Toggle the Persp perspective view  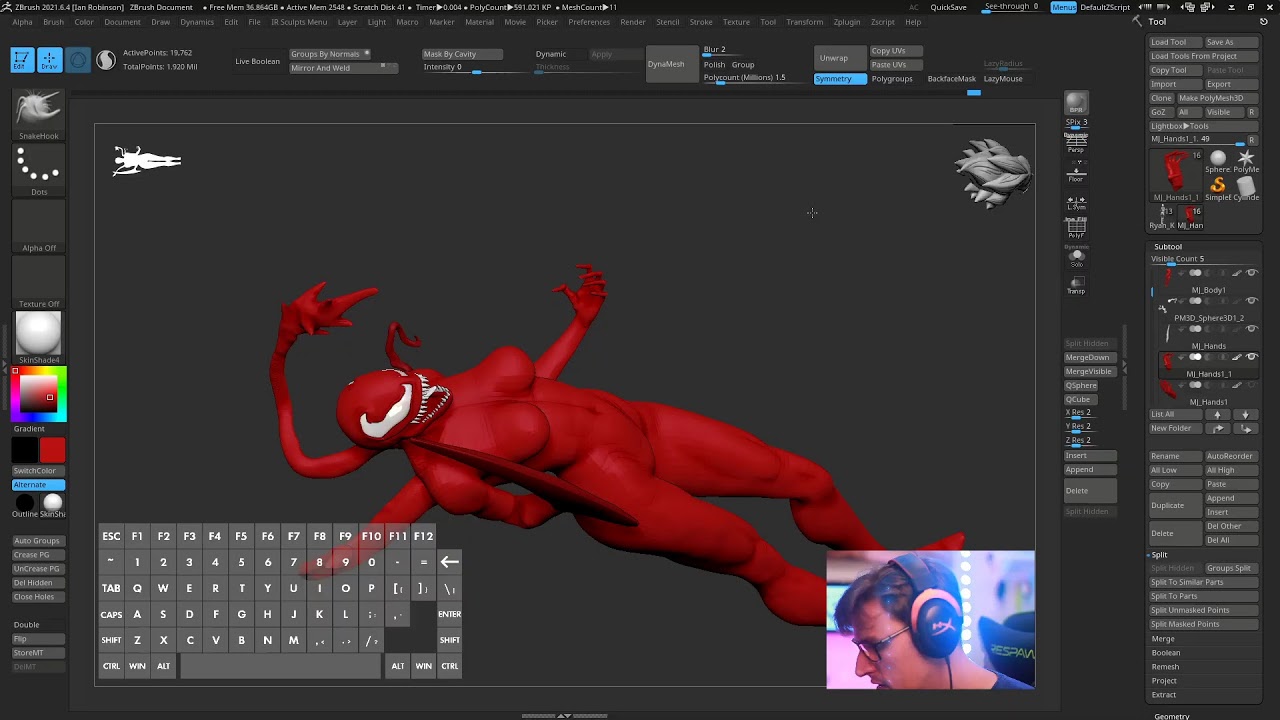pyautogui.click(x=1076, y=143)
